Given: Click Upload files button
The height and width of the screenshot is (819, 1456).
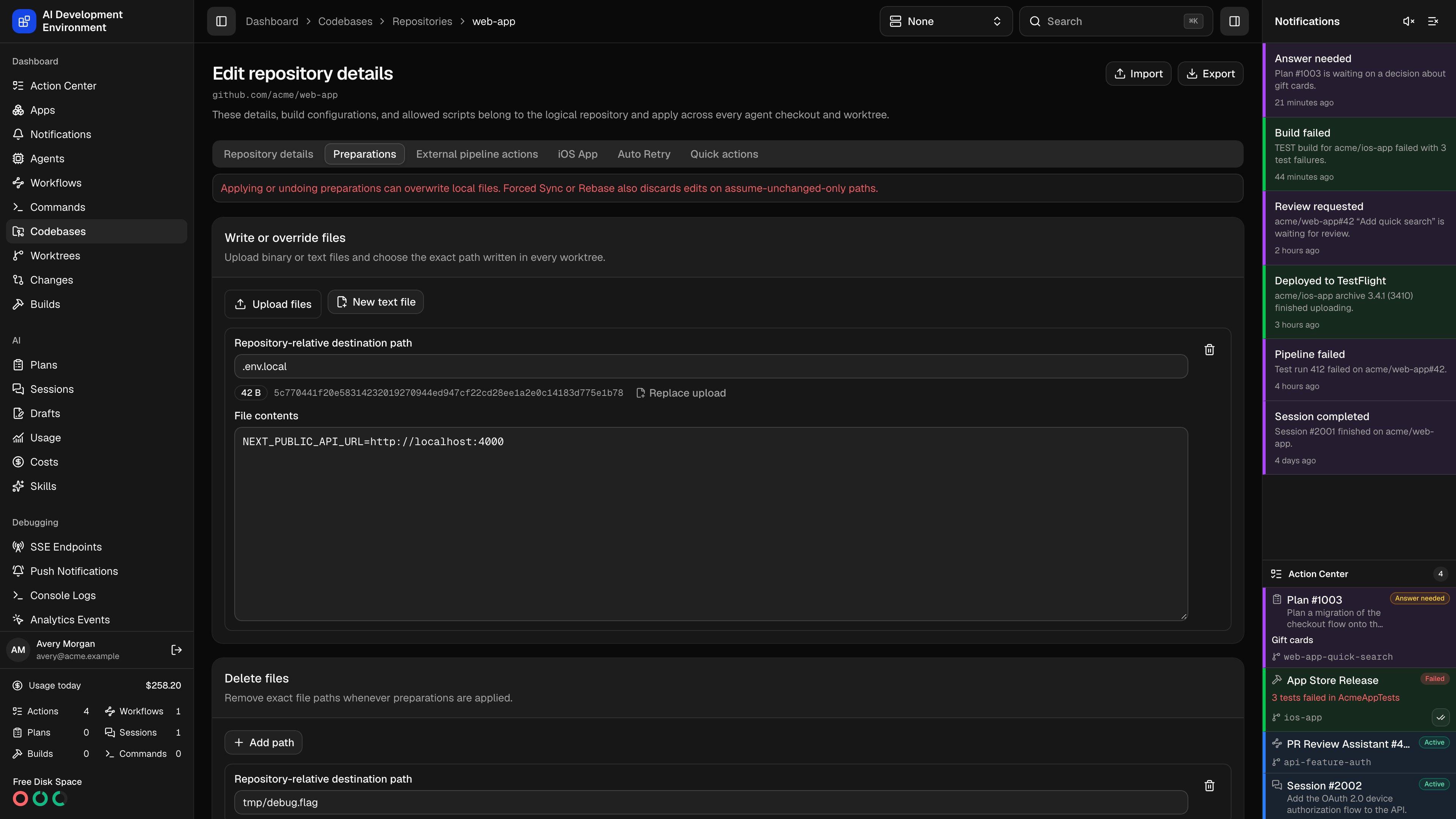Looking at the screenshot, I should [273, 304].
